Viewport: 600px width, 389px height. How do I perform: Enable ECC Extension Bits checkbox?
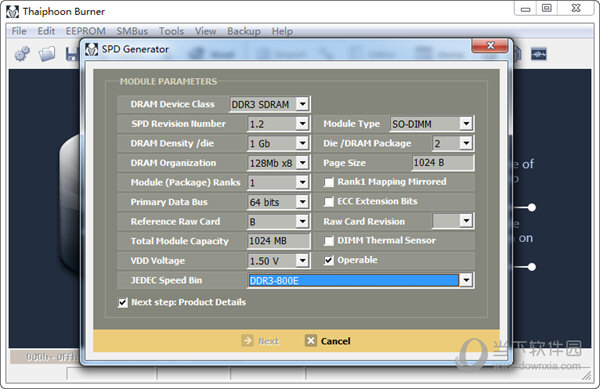pos(329,202)
